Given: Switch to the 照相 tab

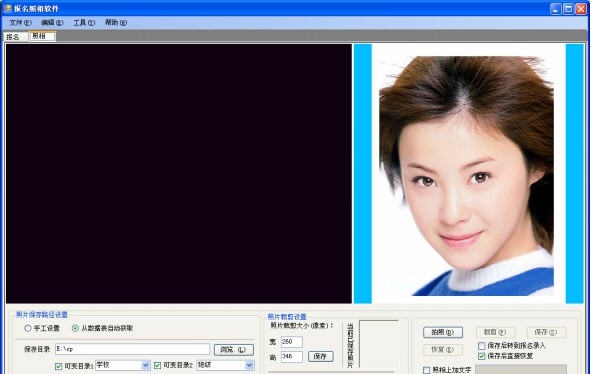Looking at the screenshot, I should [42, 36].
